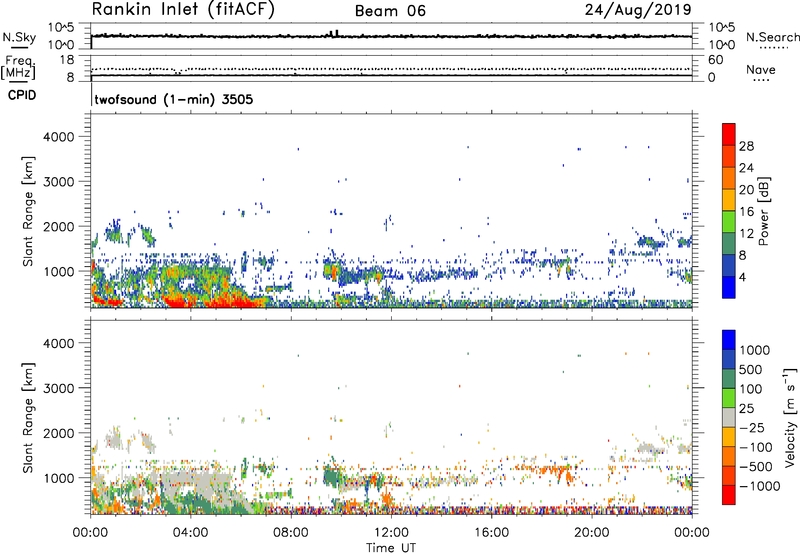This screenshot has height=554, width=800.
Task: Click the 'Power [dB]' colorbar label
Action: [763, 211]
